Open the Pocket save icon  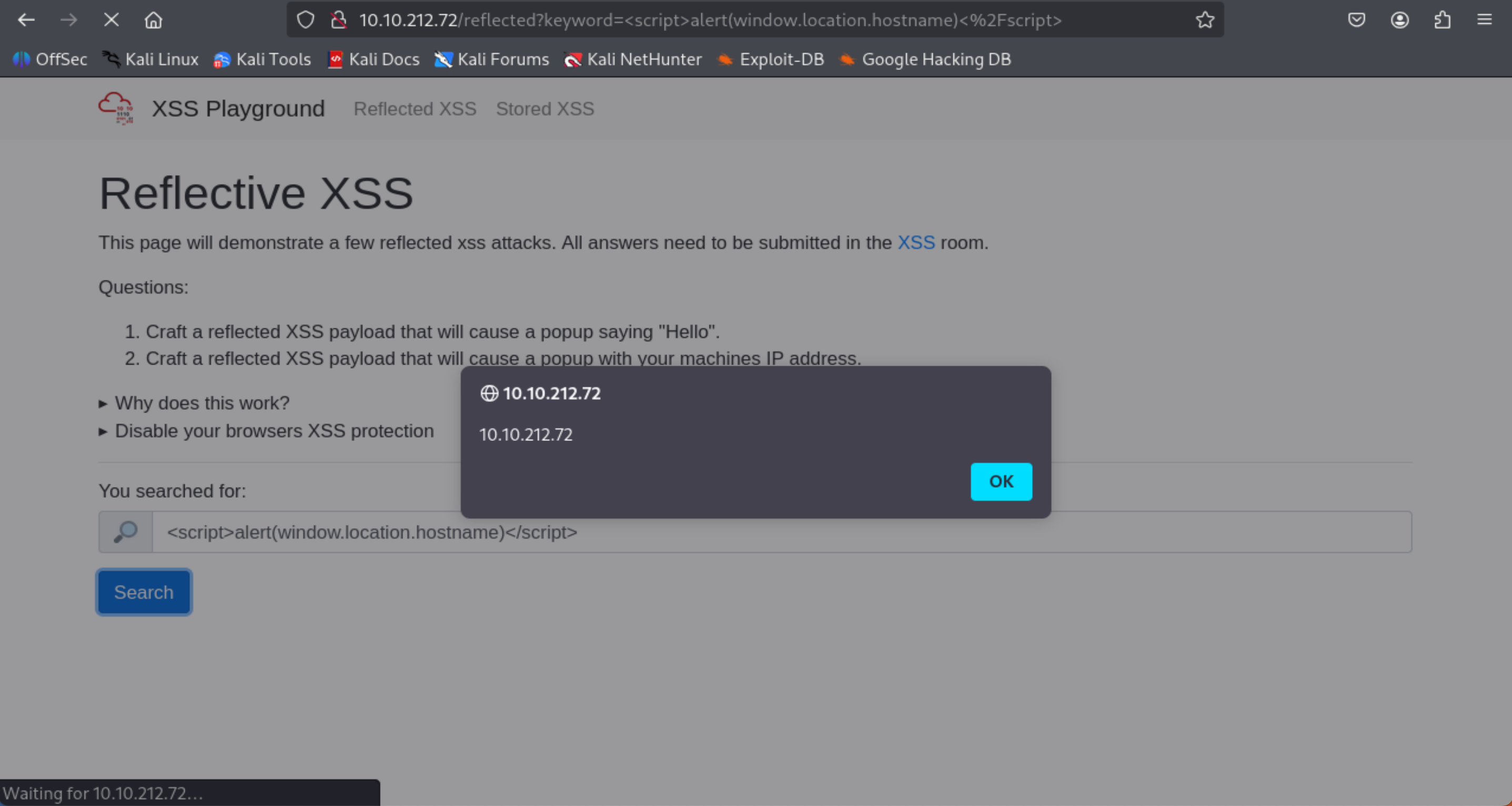coord(1356,20)
